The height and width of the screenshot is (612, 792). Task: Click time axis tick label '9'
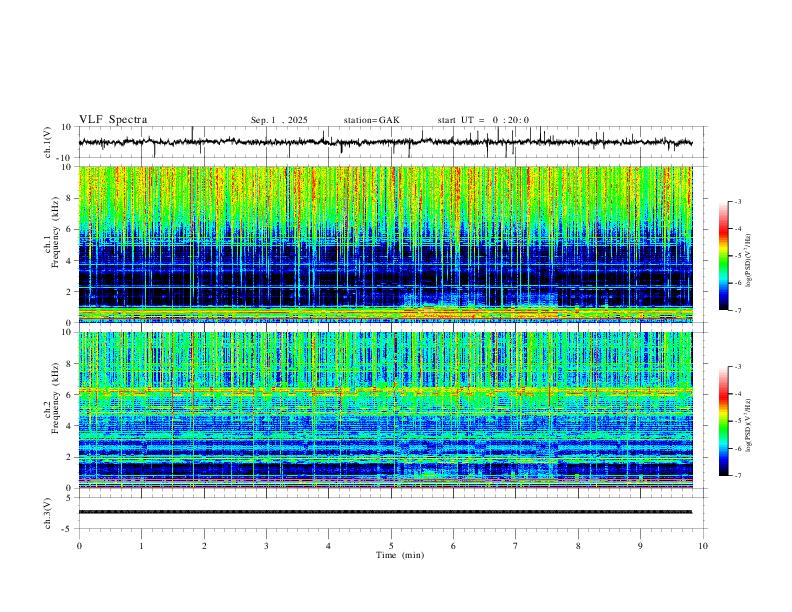pos(640,546)
